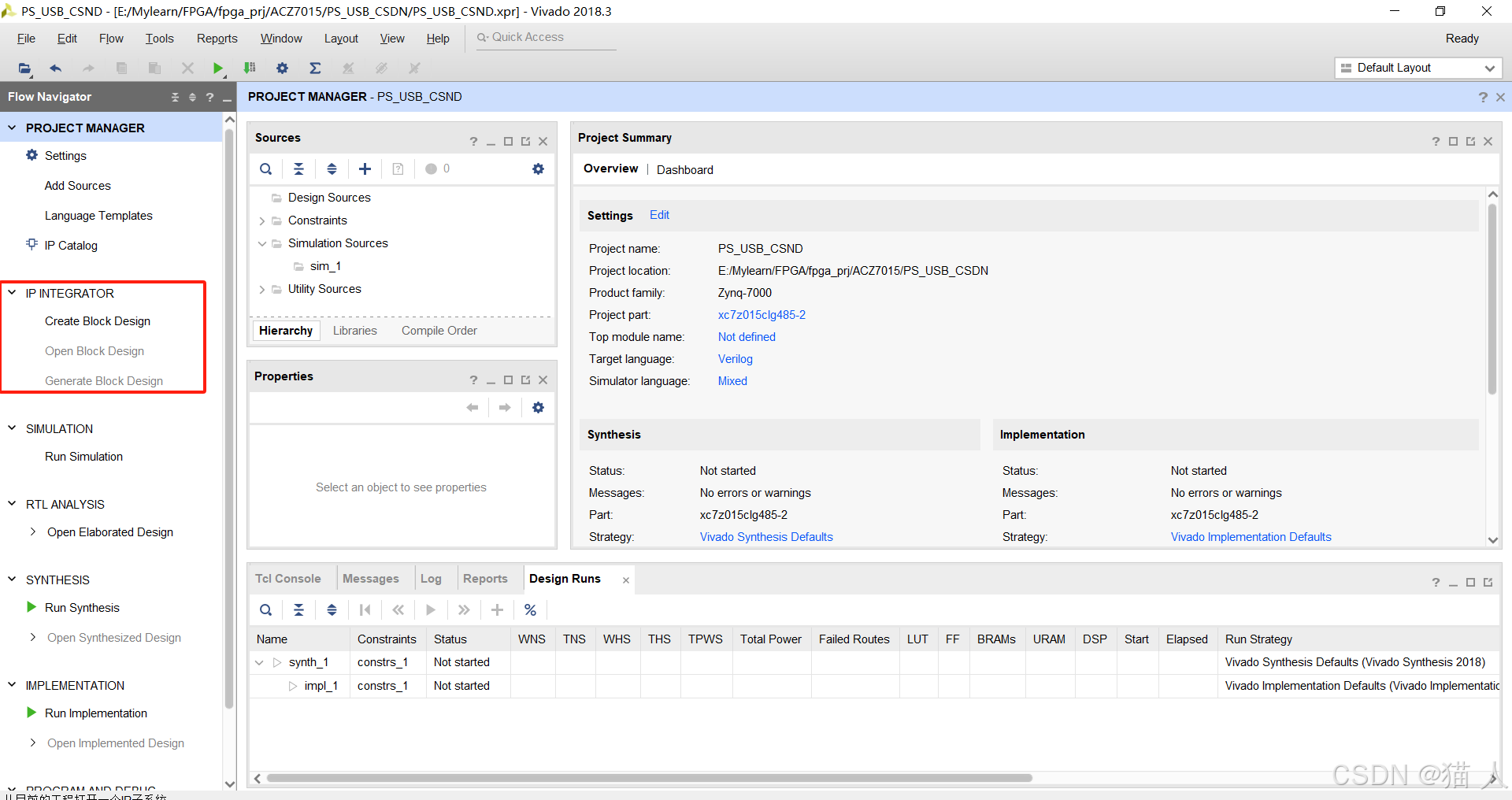
Task: Add sources with plus icon in Sources
Action: click(x=365, y=169)
